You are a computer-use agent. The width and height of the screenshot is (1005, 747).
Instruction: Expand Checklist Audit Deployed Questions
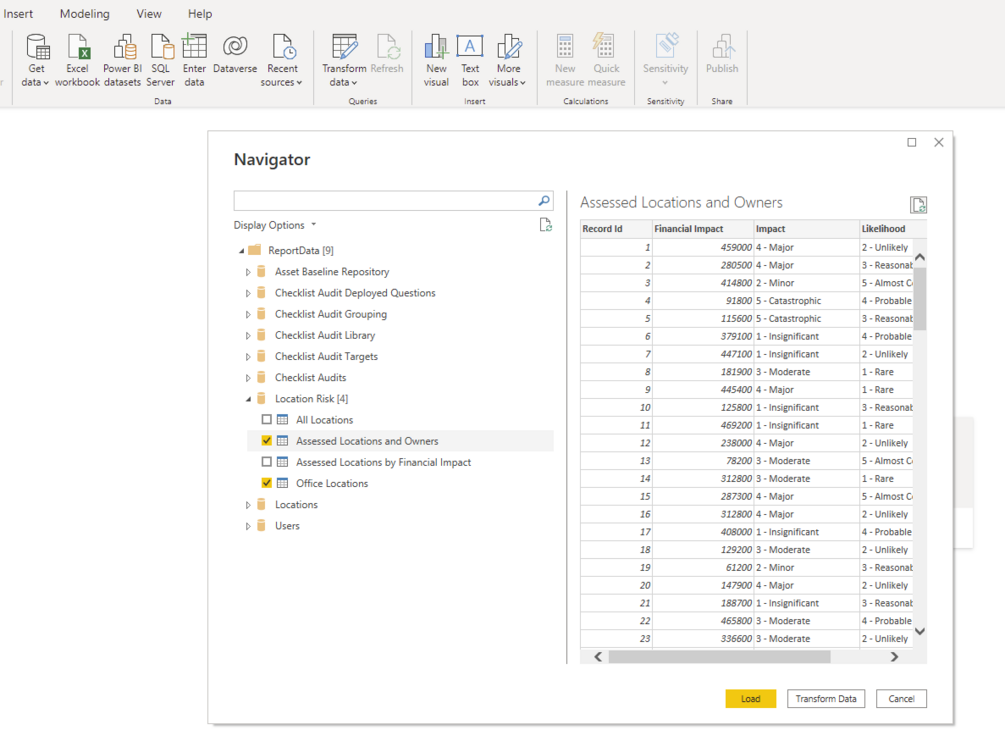248,293
